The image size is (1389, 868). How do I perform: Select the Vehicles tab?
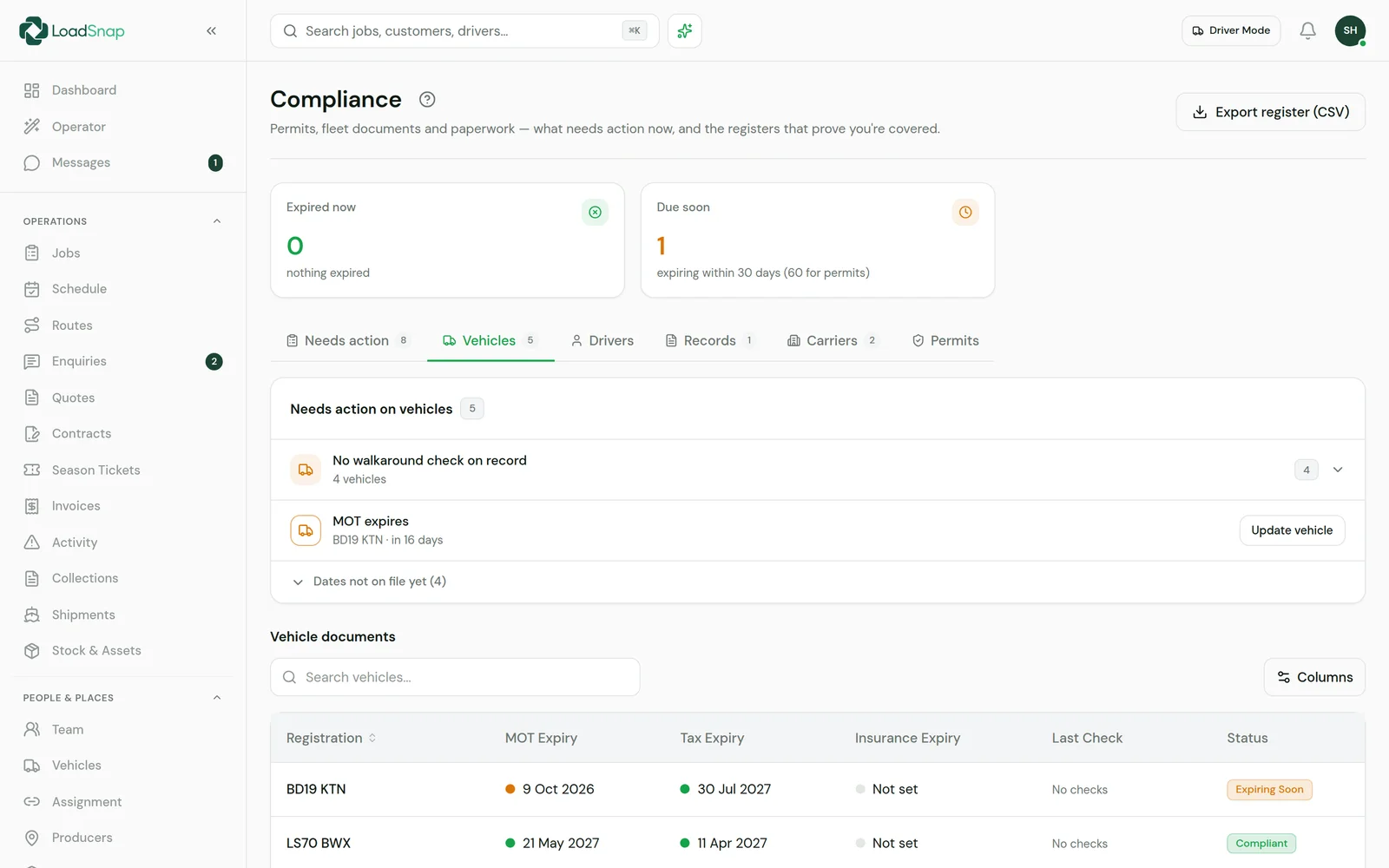point(490,341)
